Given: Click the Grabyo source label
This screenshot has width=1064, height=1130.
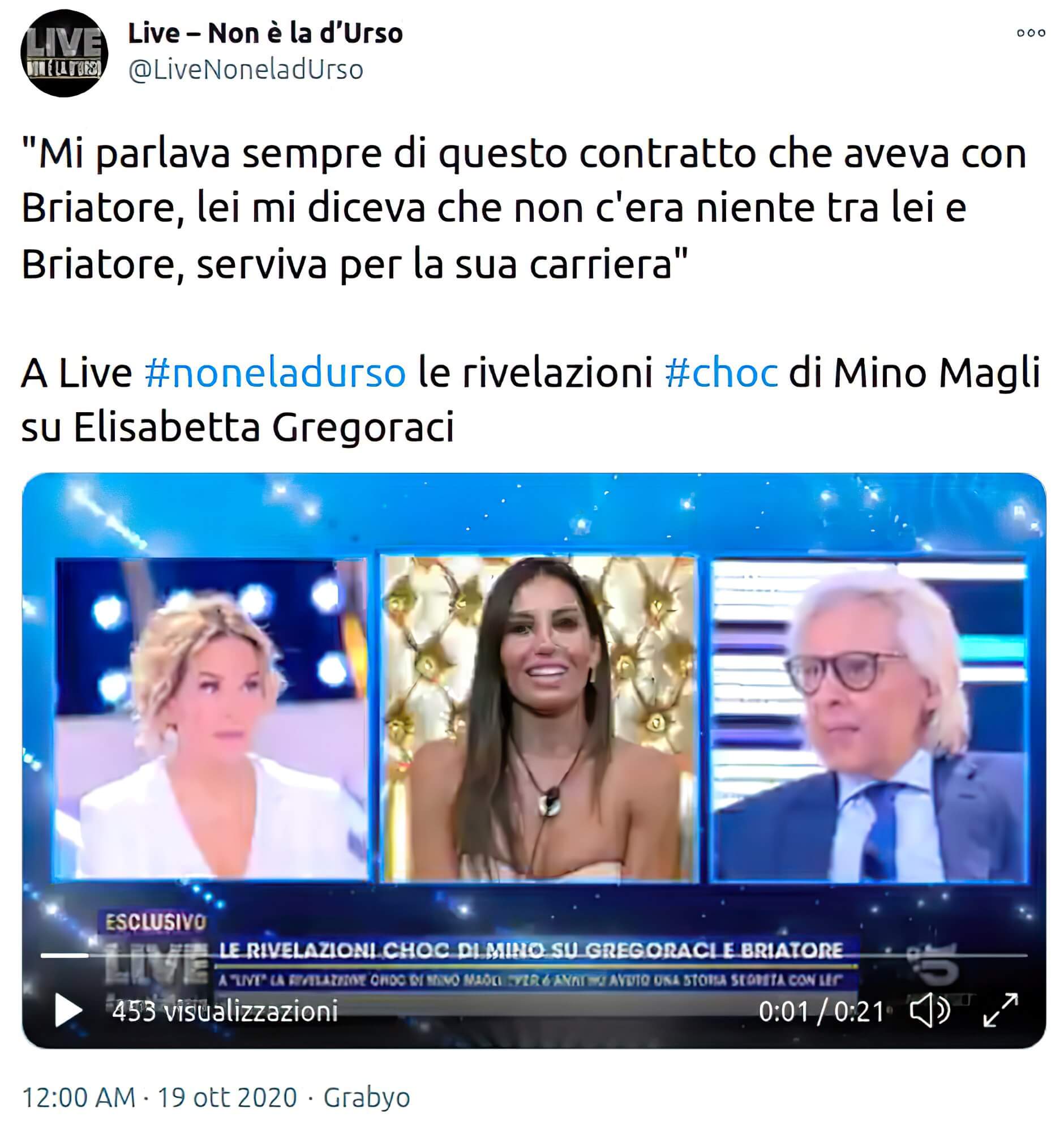Looking at the screenshot, I should coord(367,1097).
